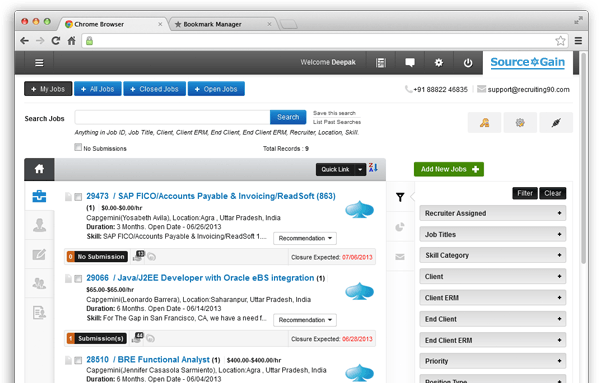Open the chat messages icon
This screenshot has width=599, height=383.
(x=410, y=63)
